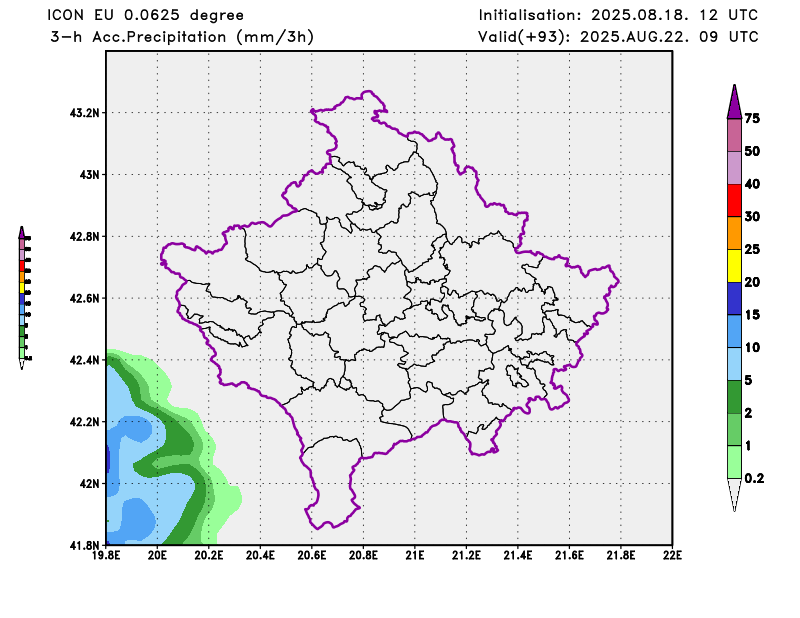Screen dimensions: 800x618
Task: Click the white arrow below the large legend
Action: 734,495
